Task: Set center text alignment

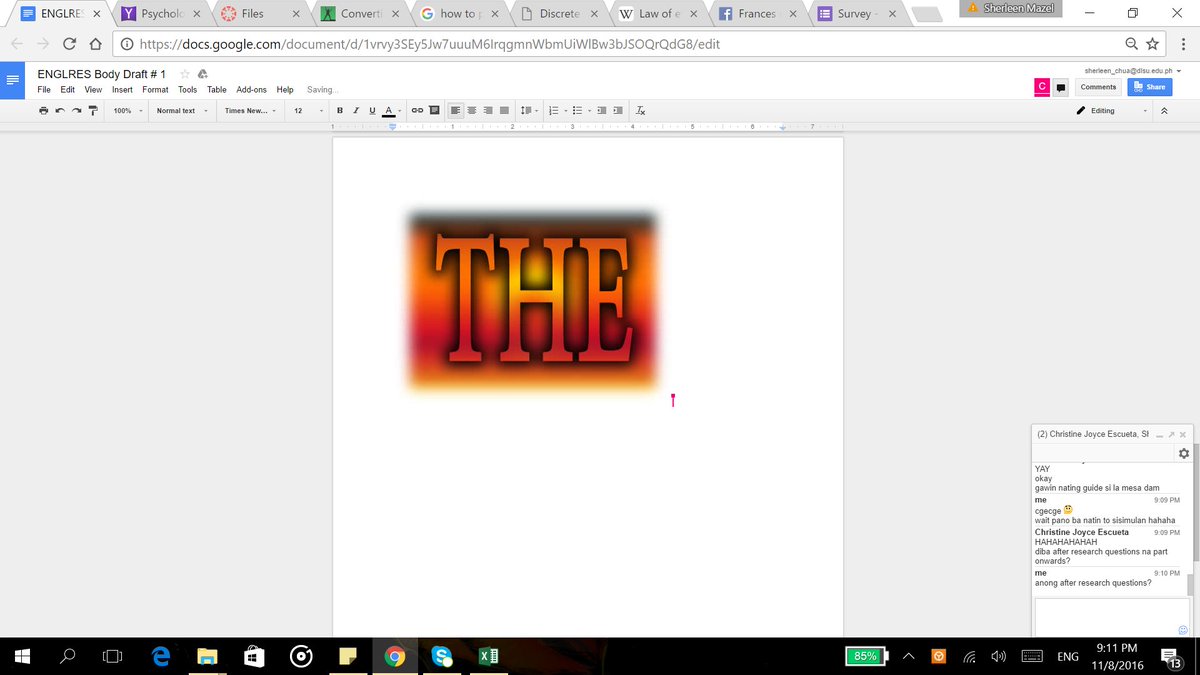Action: pyautogui.click(x=471, y=111)
